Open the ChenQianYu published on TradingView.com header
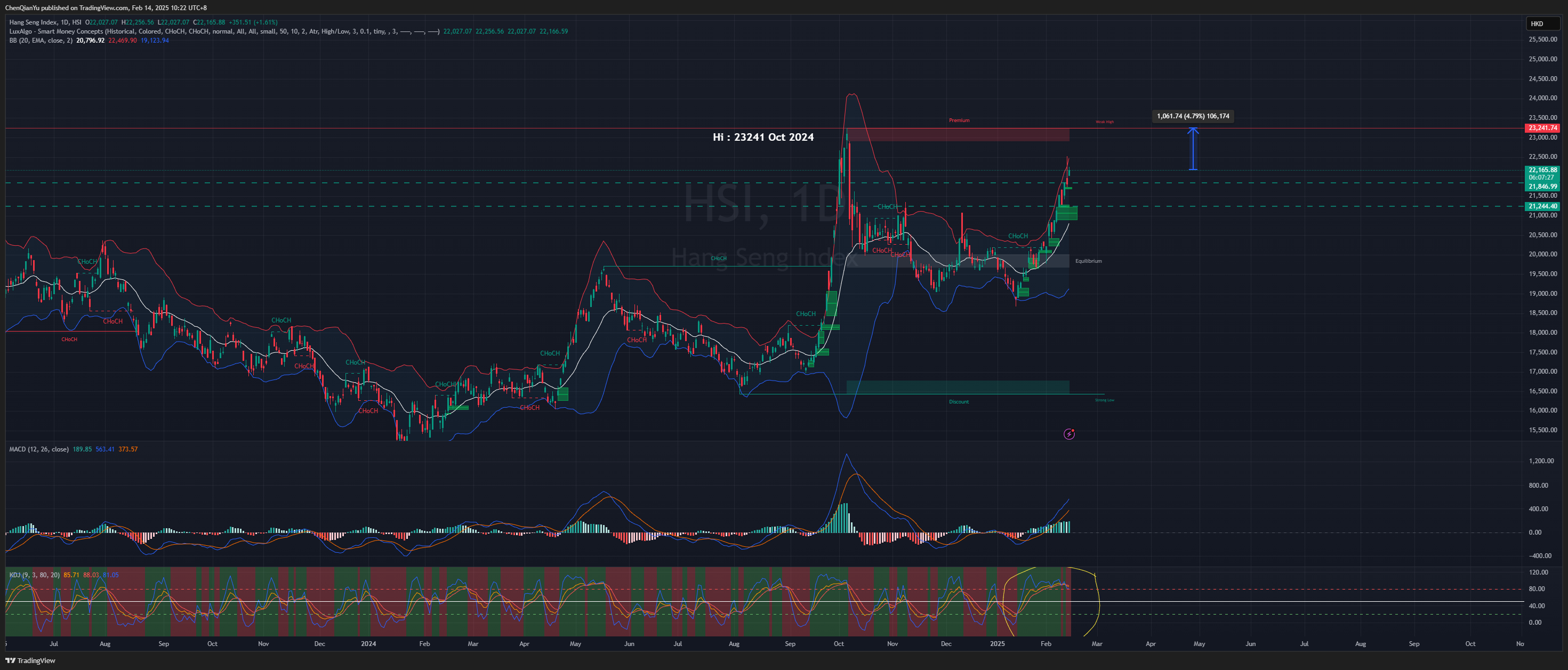 (106, 8)
